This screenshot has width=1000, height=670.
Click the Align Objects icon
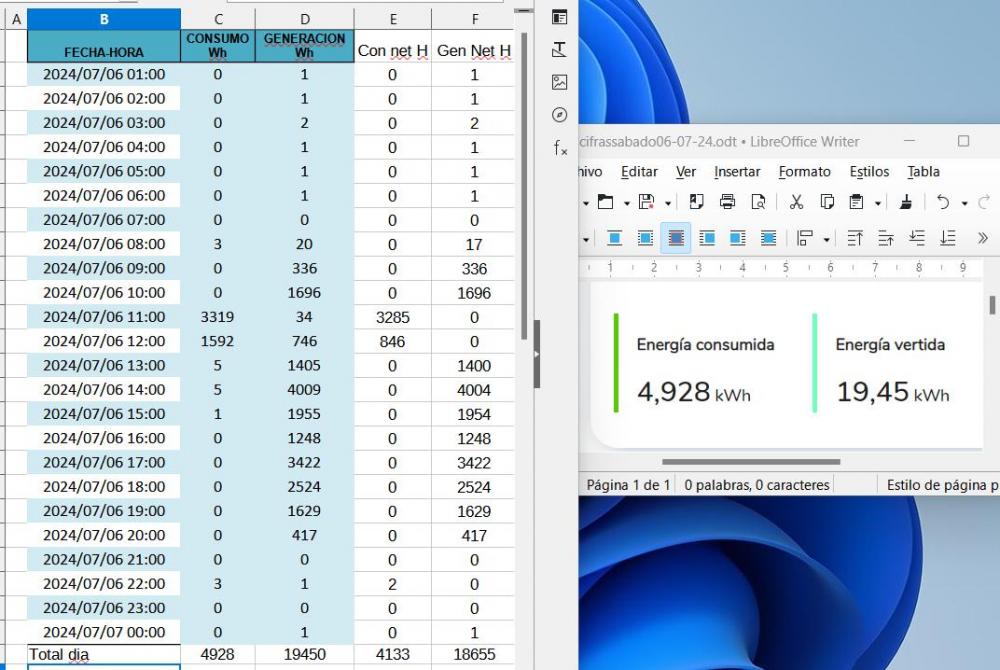tap(805, 238)
